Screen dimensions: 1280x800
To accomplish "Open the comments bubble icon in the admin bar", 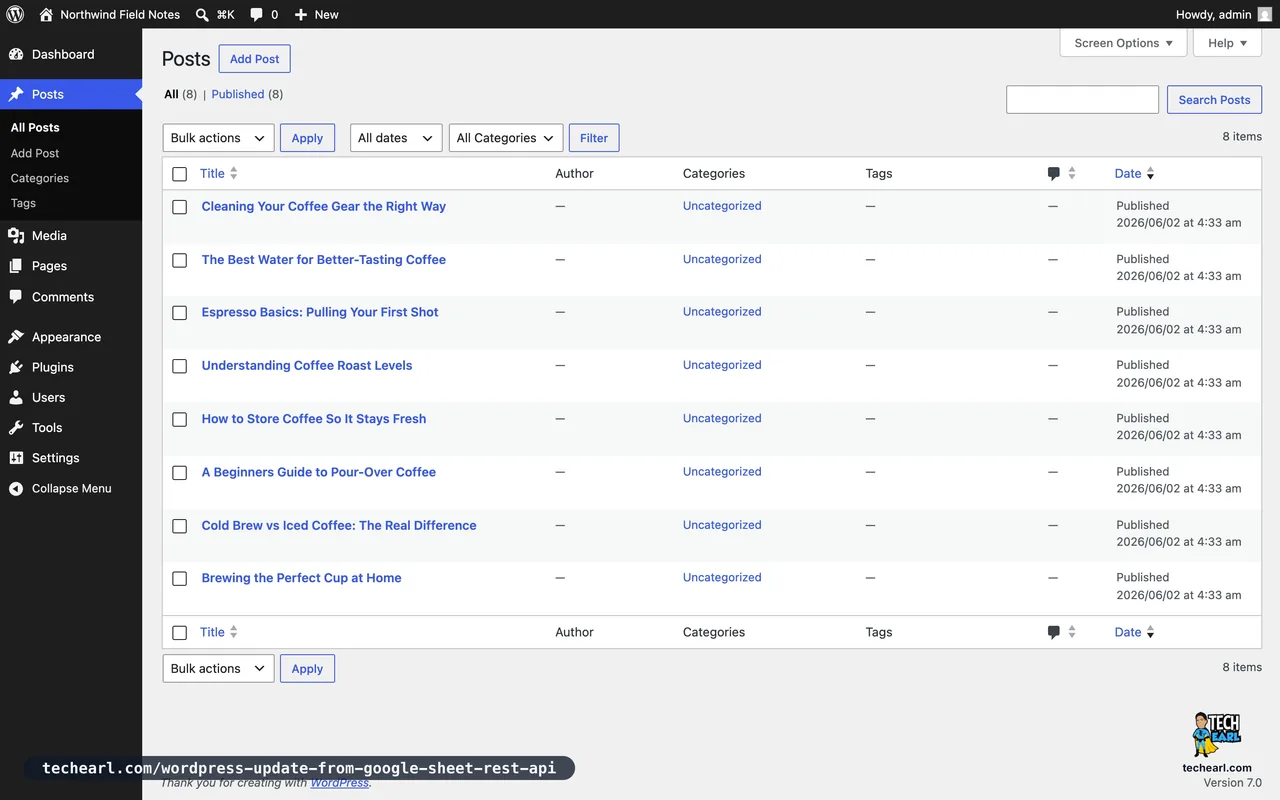I will coord(257,14).
